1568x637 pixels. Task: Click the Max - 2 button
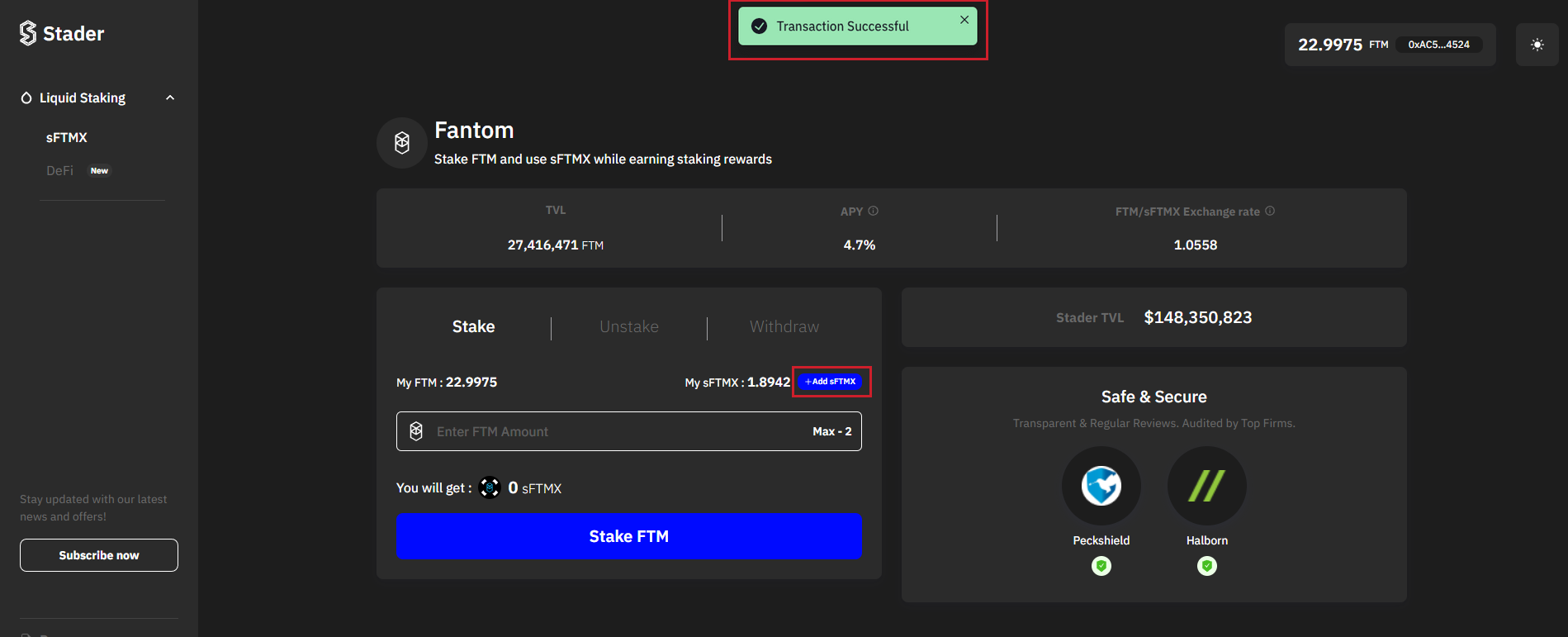(x=831, y=431)
